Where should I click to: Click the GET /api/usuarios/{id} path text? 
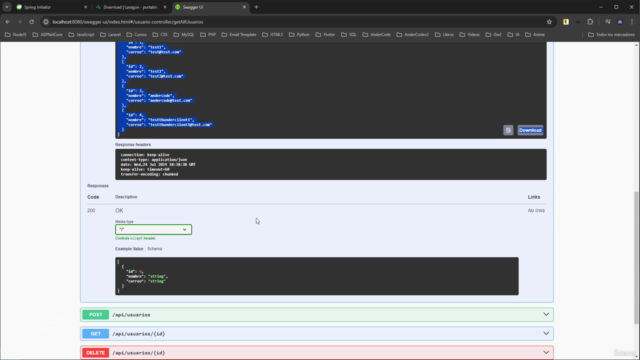pos(139,334)
